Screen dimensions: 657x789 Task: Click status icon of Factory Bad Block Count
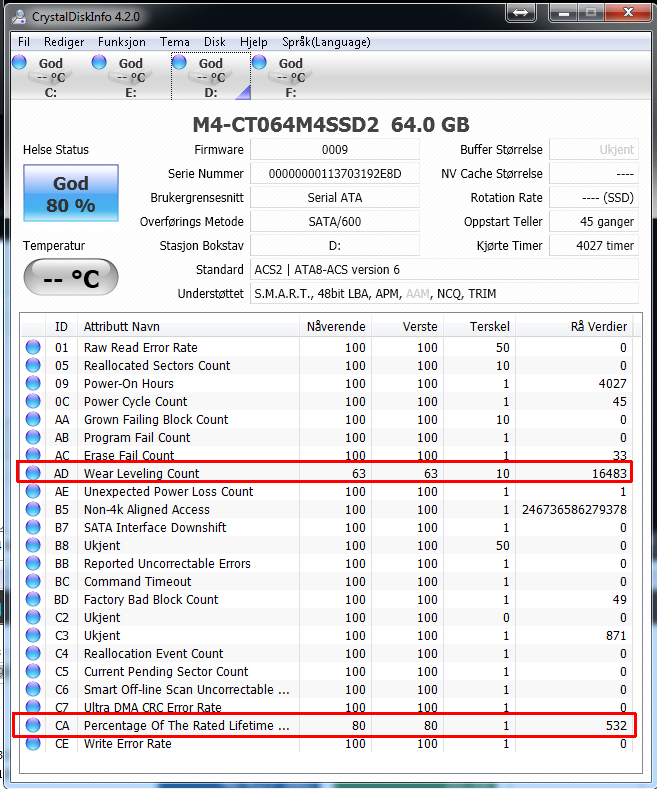click(x=33, y=599)
